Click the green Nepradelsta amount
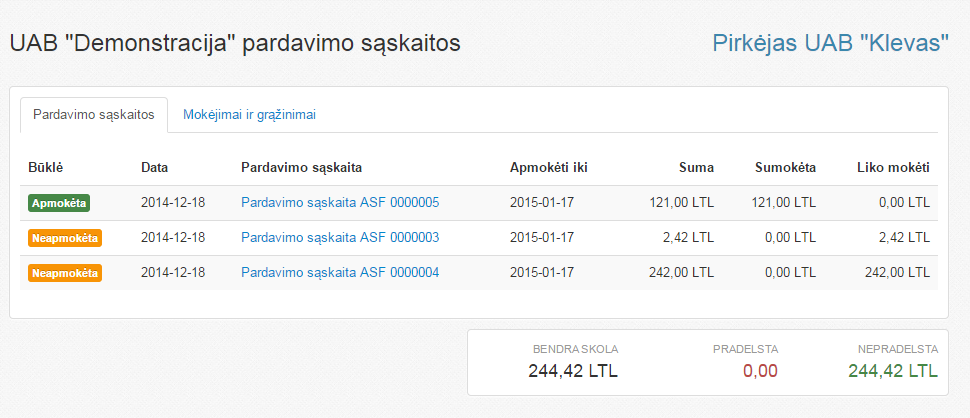 tap(892, 372)
